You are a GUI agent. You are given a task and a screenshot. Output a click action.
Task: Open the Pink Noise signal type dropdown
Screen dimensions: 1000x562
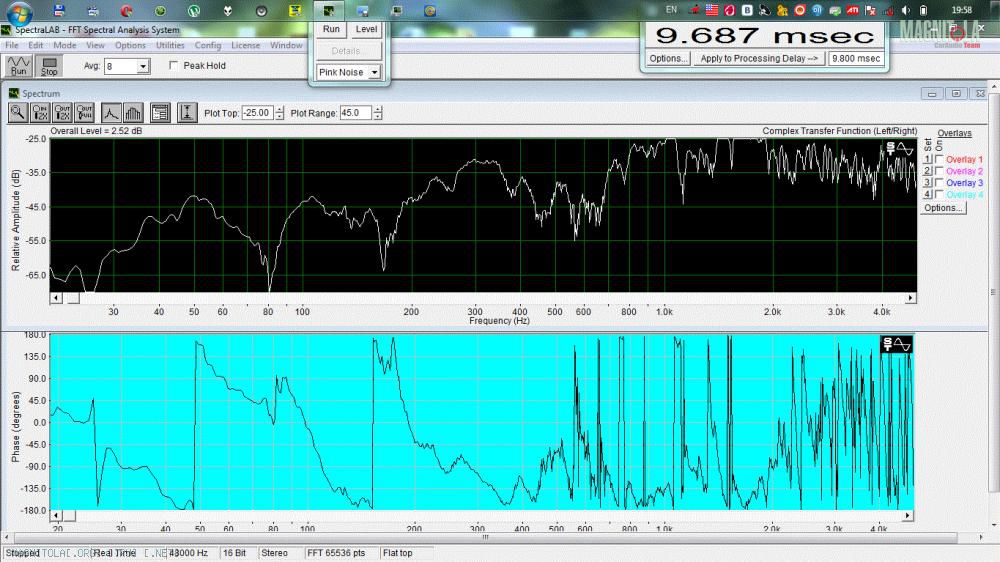click(x=374, y=73)
